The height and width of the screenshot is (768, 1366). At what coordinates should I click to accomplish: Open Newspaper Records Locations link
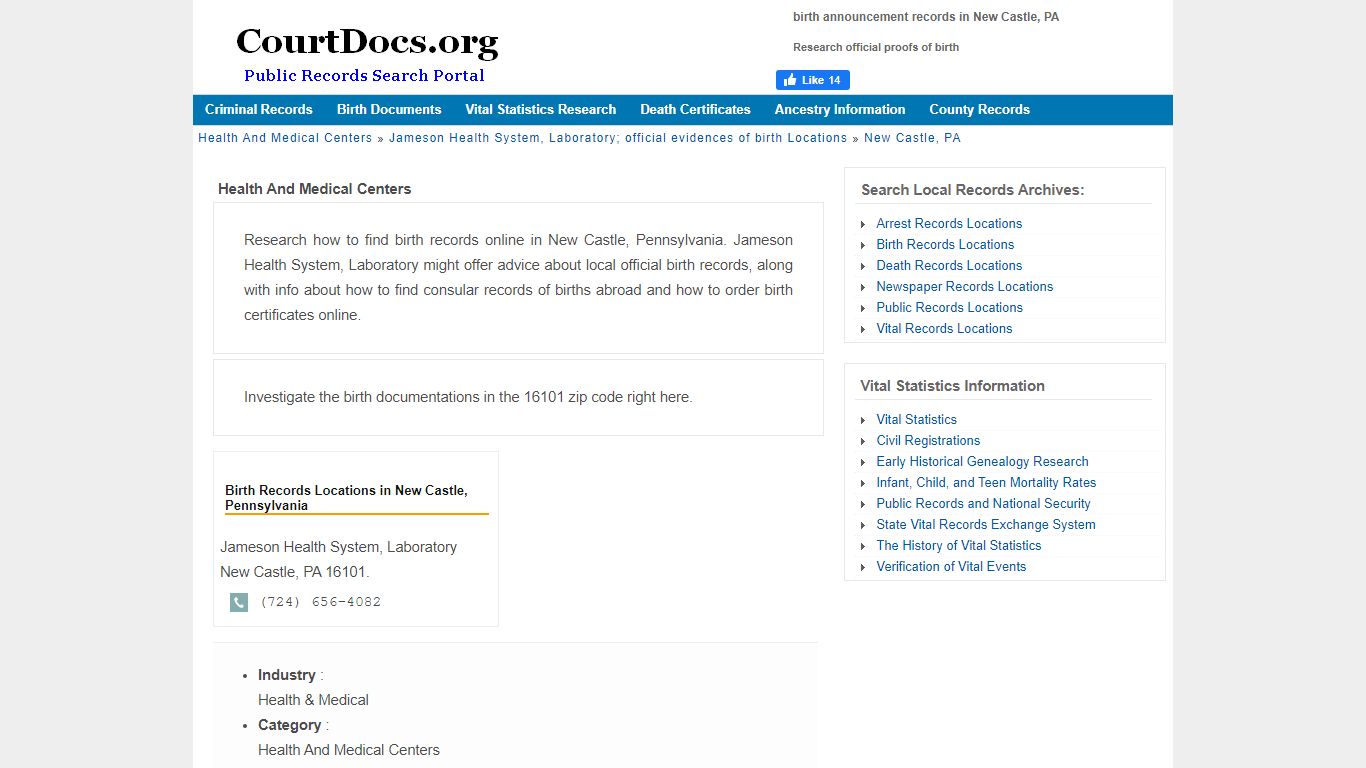[965, 287]
